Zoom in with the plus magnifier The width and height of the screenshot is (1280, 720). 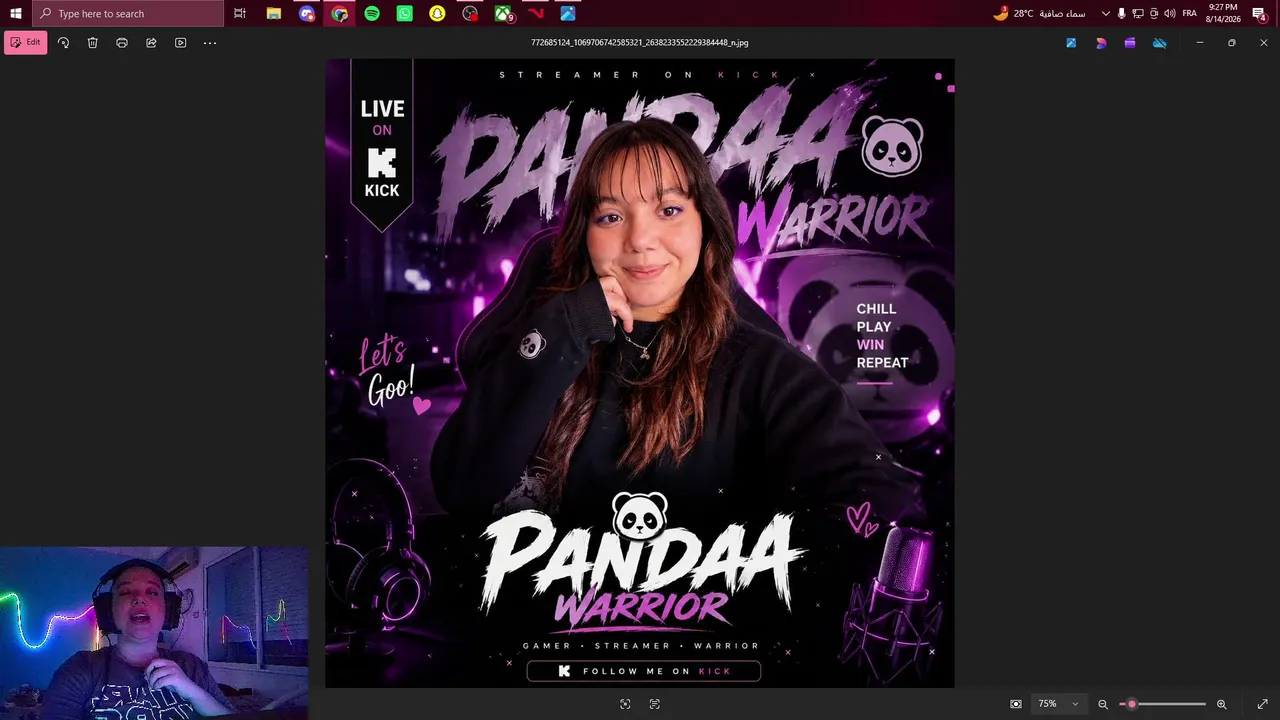pyautogui.click(x=1221, y=704)
